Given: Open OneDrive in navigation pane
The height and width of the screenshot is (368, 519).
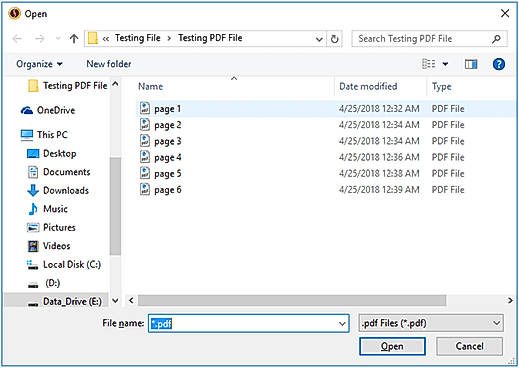Looking at the screenshot, I should (48, 110).
